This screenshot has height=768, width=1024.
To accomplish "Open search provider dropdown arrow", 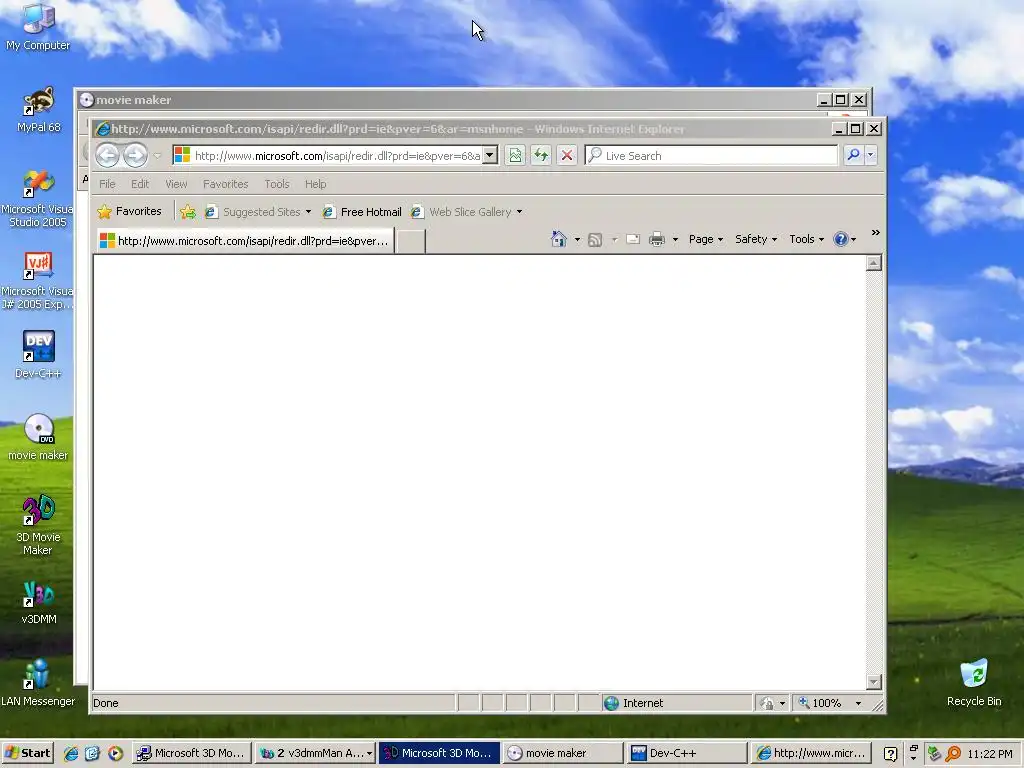I will [x=871, y=155].
